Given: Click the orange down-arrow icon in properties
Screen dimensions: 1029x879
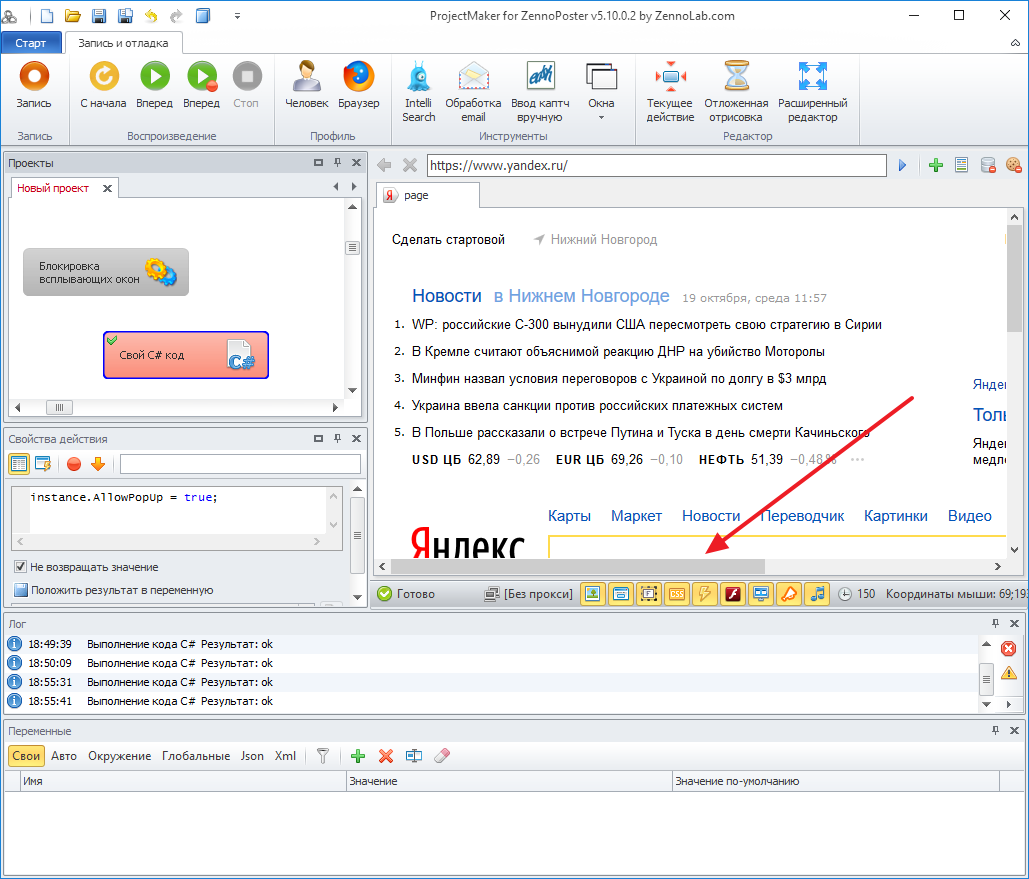Looking at the screenshot, I should pos(98,464).
